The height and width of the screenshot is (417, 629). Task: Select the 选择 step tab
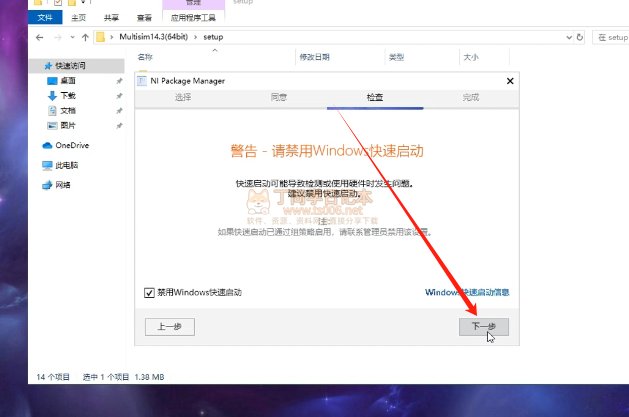pos(183,97)
